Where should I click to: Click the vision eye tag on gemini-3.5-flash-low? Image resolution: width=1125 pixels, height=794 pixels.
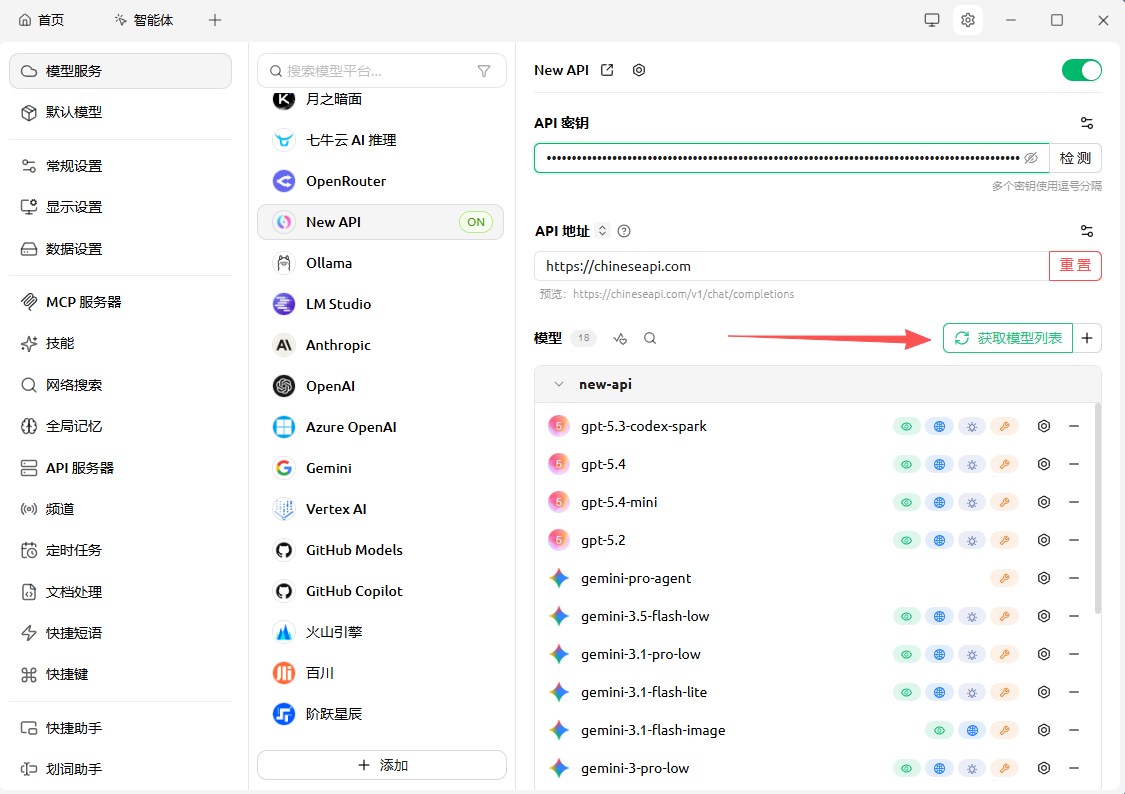coord(907,616)
